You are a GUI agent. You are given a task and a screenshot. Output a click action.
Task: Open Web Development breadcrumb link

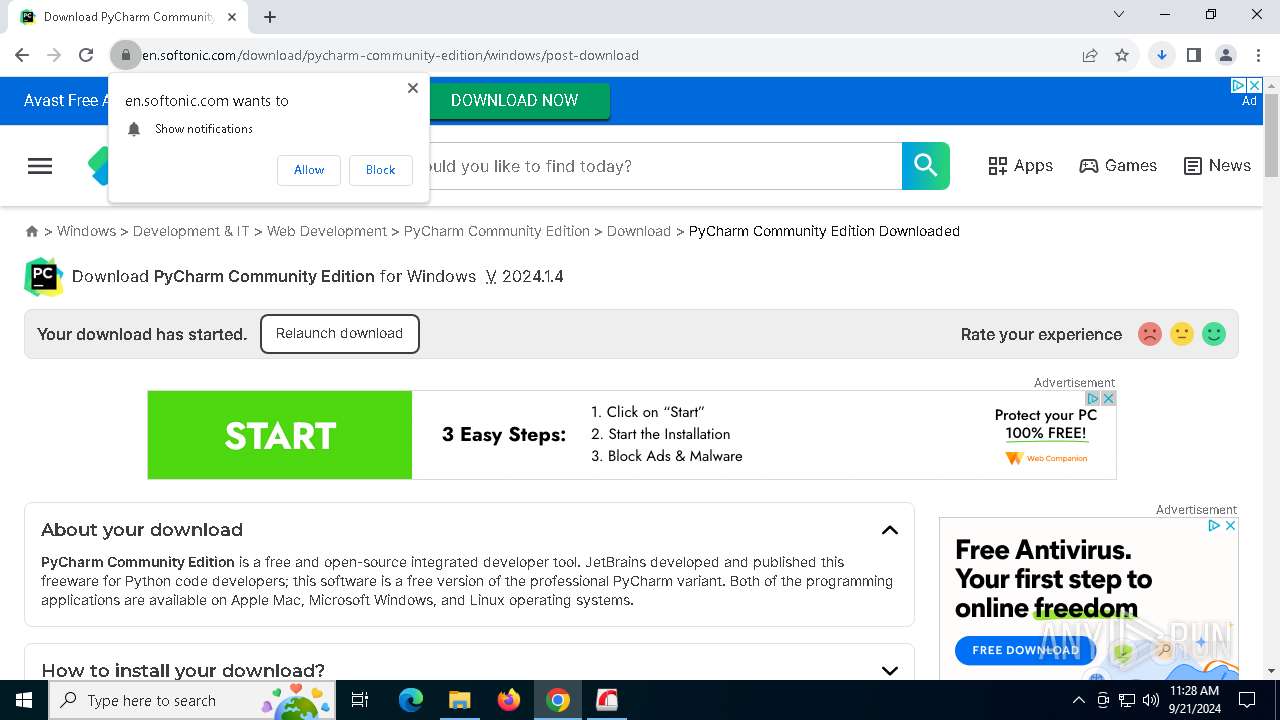coord(327,231)
